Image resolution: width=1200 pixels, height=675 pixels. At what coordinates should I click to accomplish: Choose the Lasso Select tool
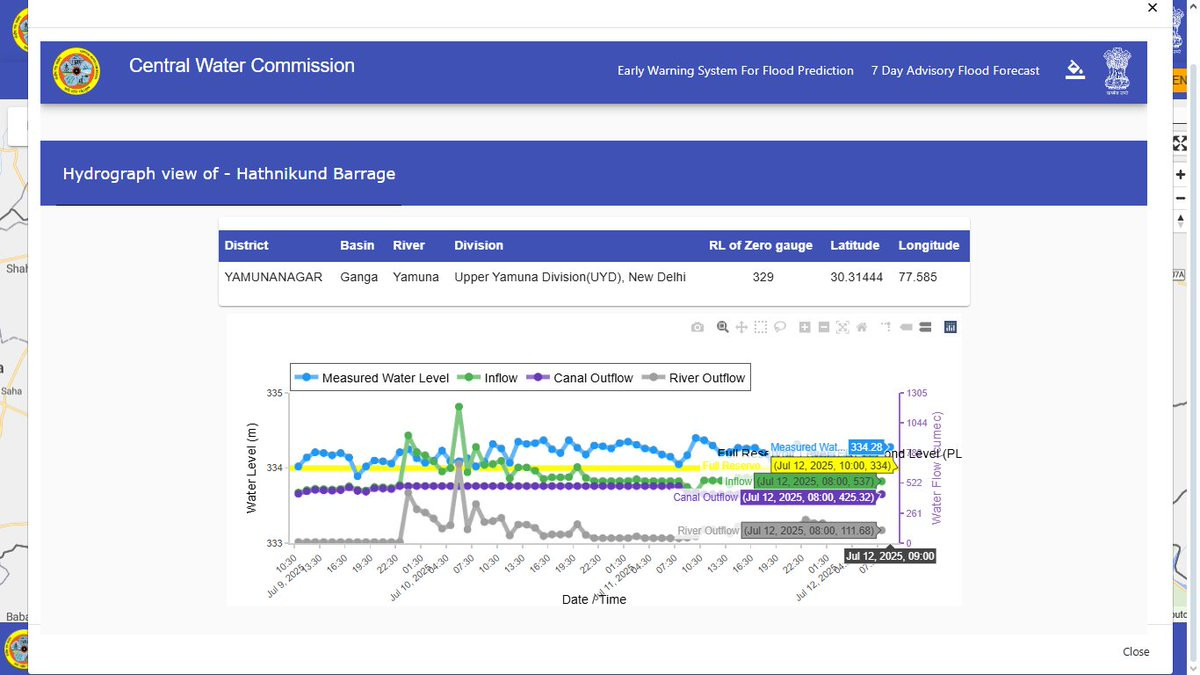pos(780,327)
